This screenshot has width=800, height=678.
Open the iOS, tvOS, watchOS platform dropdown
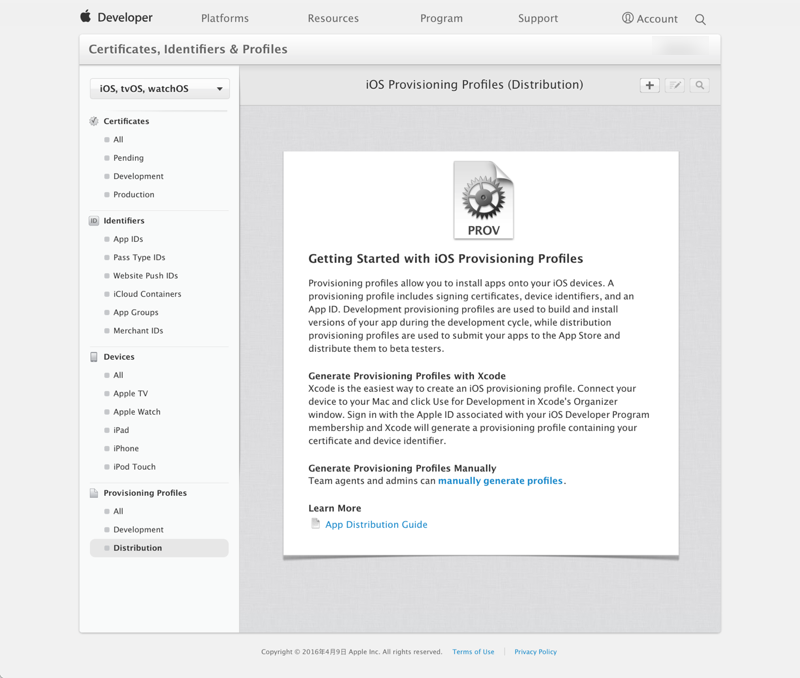(x=160, y=88)
